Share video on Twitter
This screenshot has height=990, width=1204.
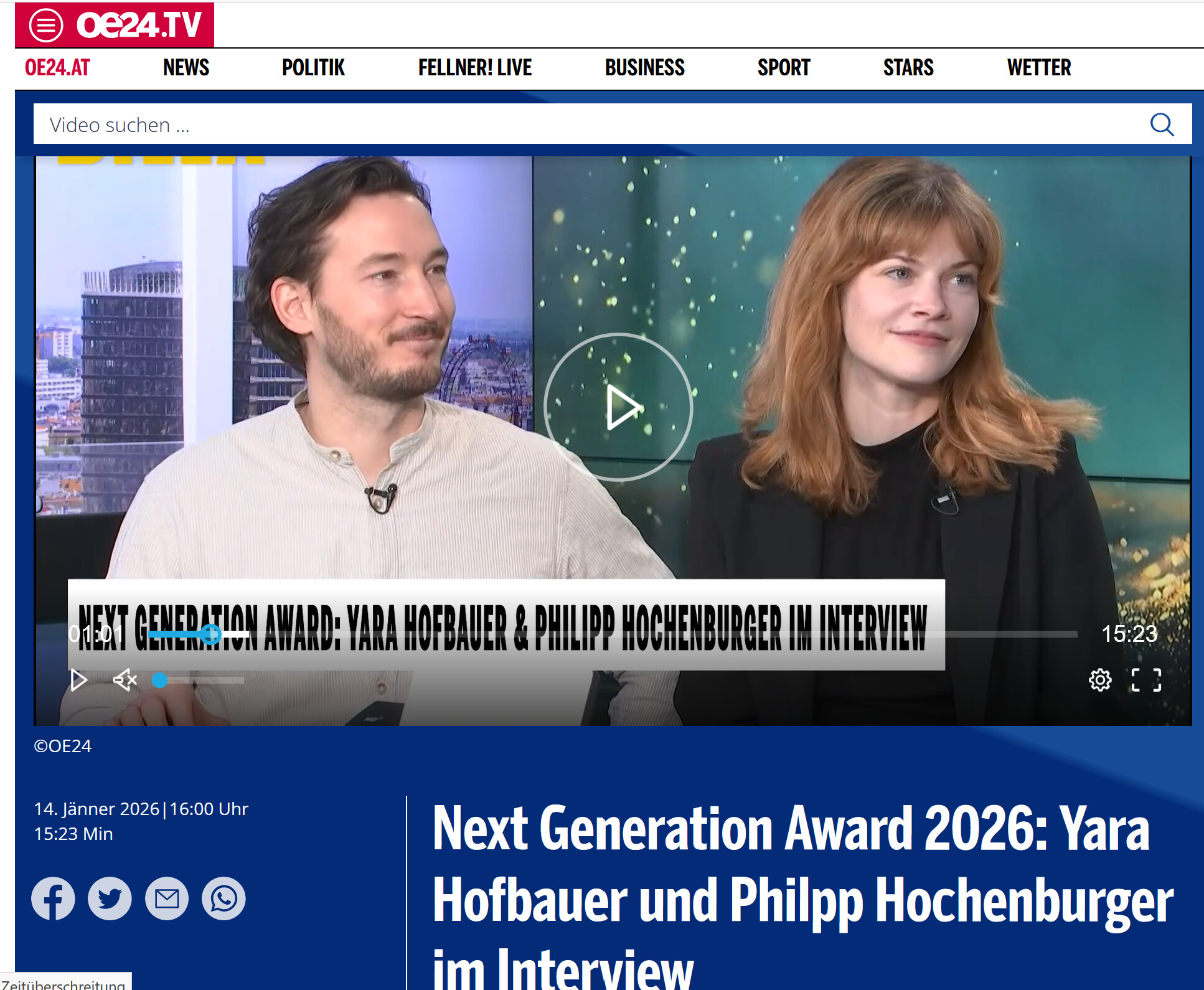point(110,898)
